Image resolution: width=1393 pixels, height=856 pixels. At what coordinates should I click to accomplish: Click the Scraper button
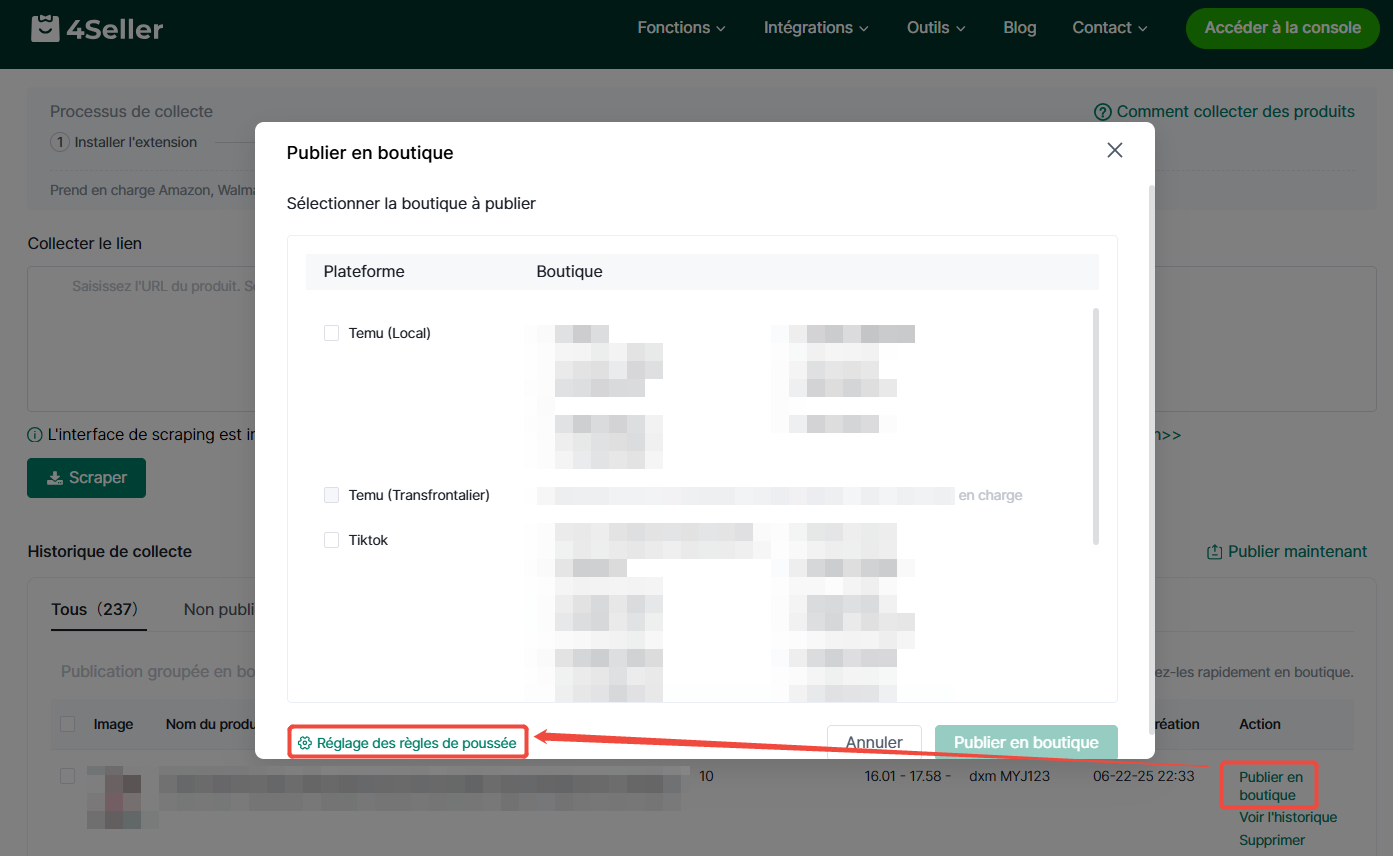(x=86, y=478)
